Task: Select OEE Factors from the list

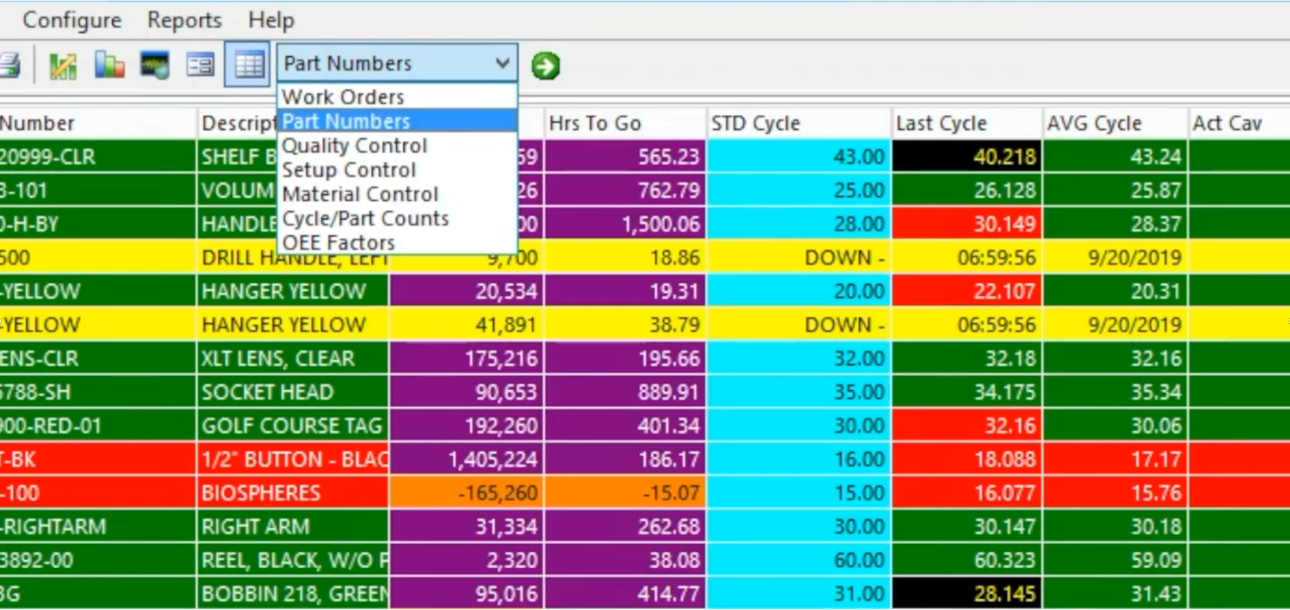Action: pyautogui.click(x=338, y=243)
